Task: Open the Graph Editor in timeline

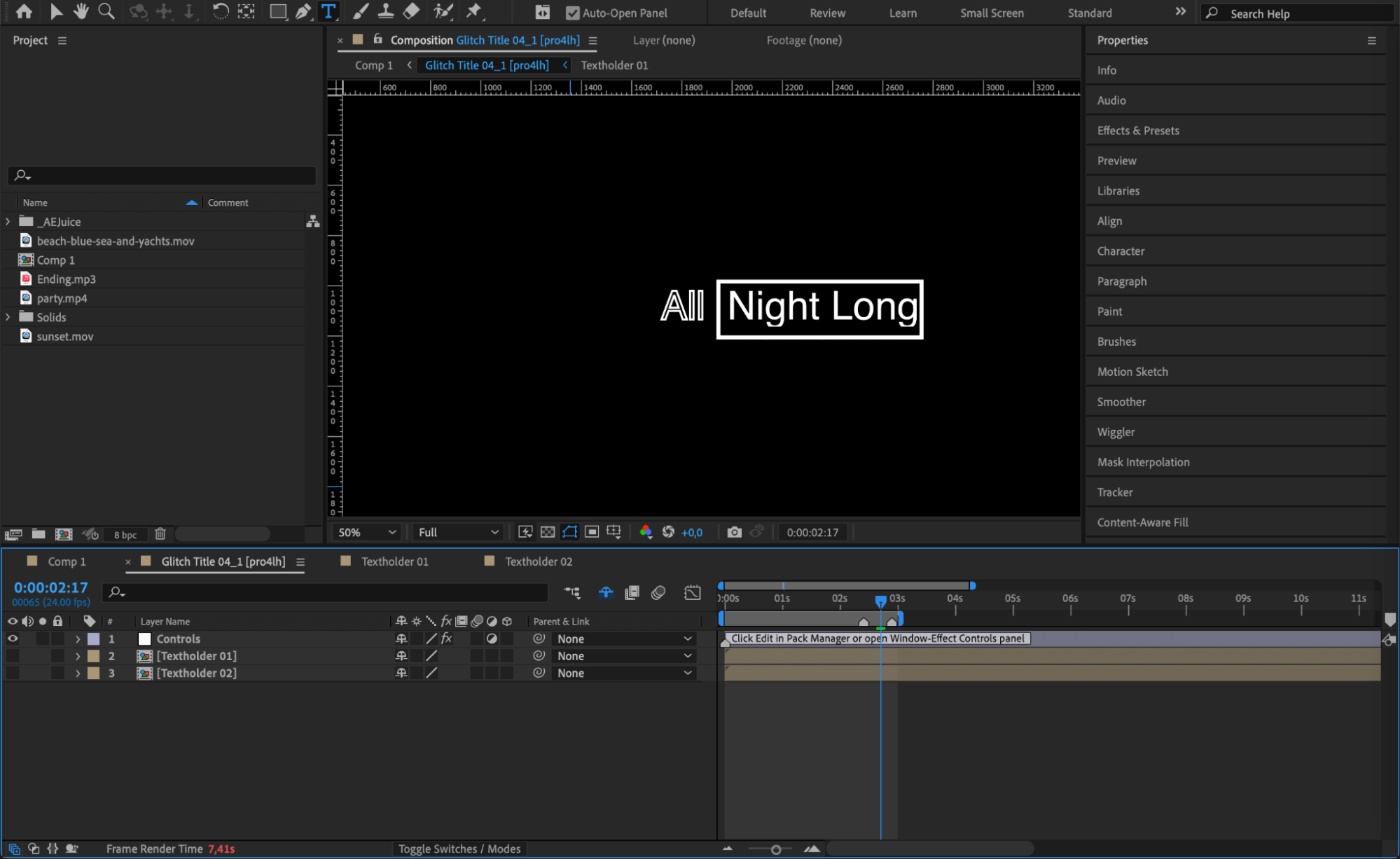Action: click(692, 593)
